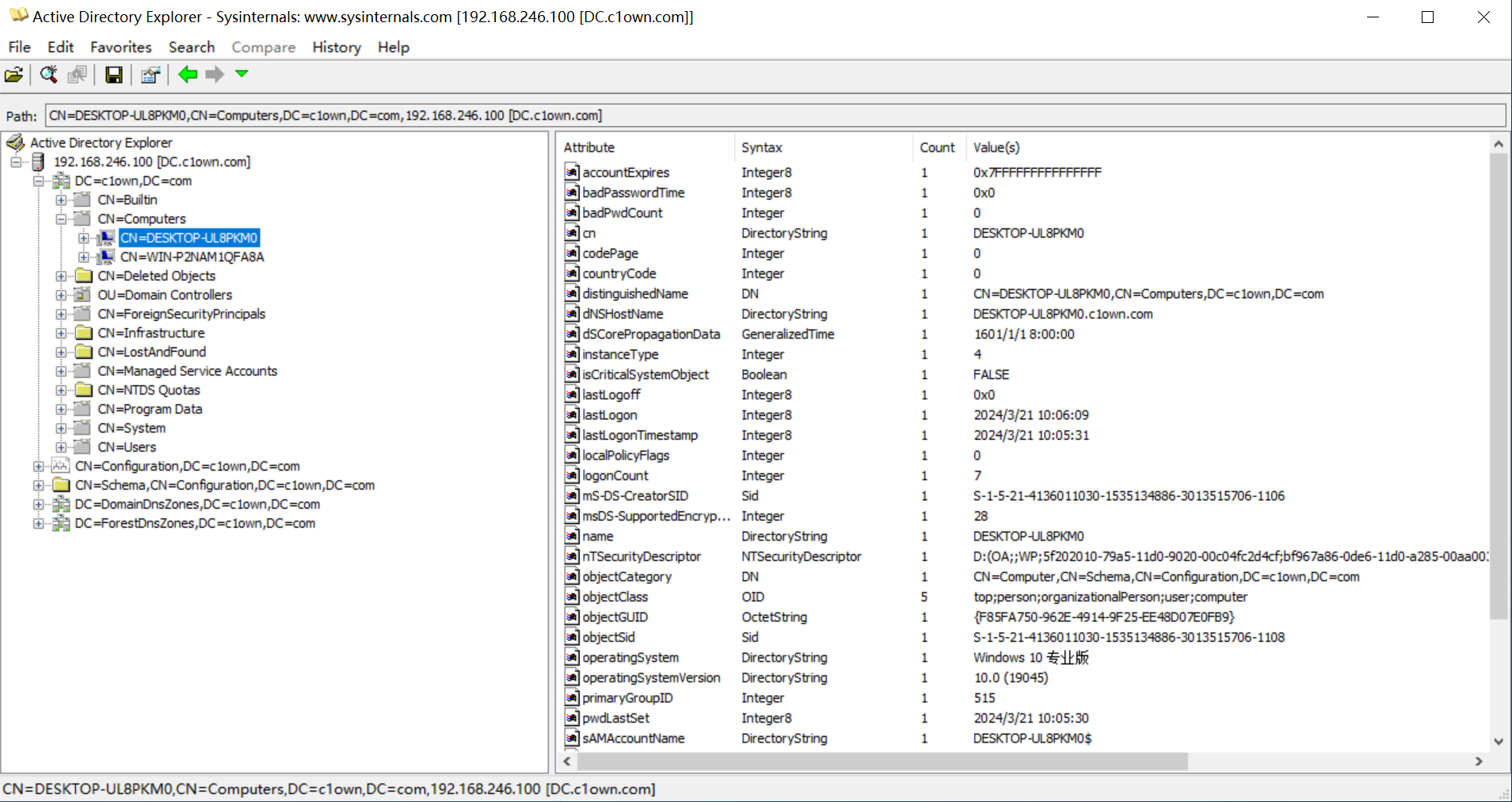Expand the CN=Configuration partition node
This screenshot has height=802, width=1512.
tap(38, 466)
